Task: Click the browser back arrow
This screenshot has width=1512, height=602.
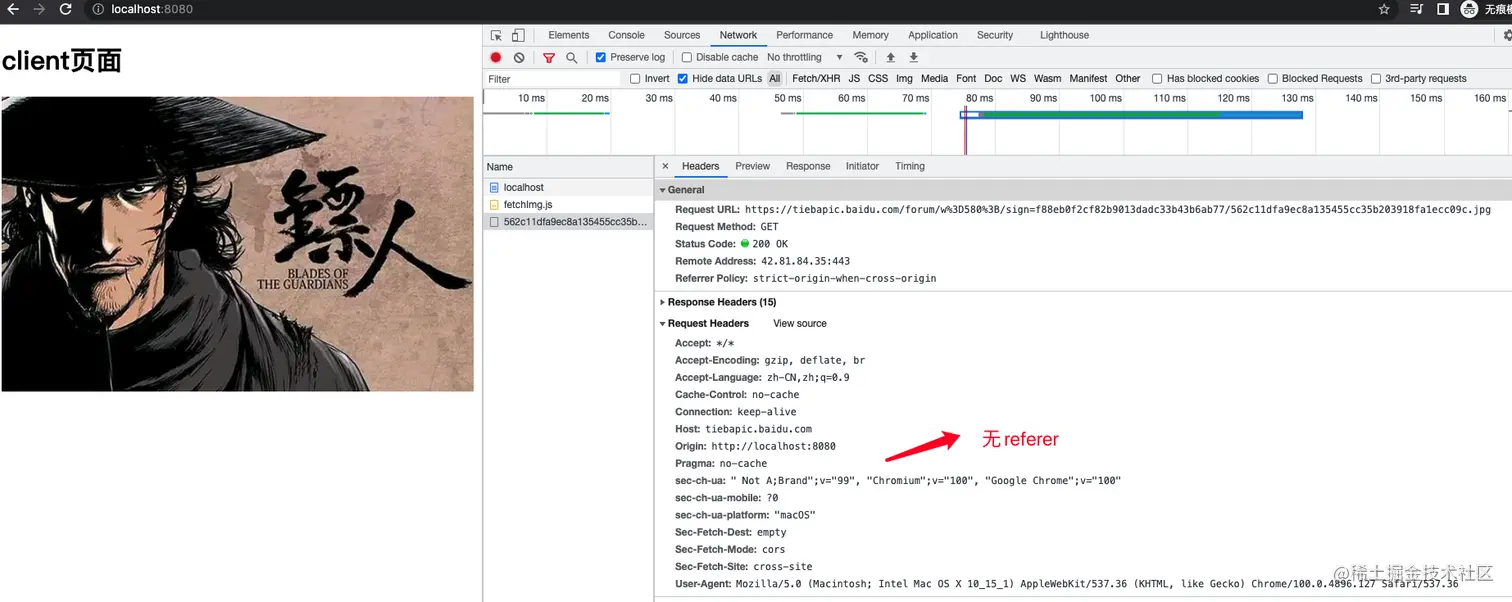Action: tap(13, 9)
